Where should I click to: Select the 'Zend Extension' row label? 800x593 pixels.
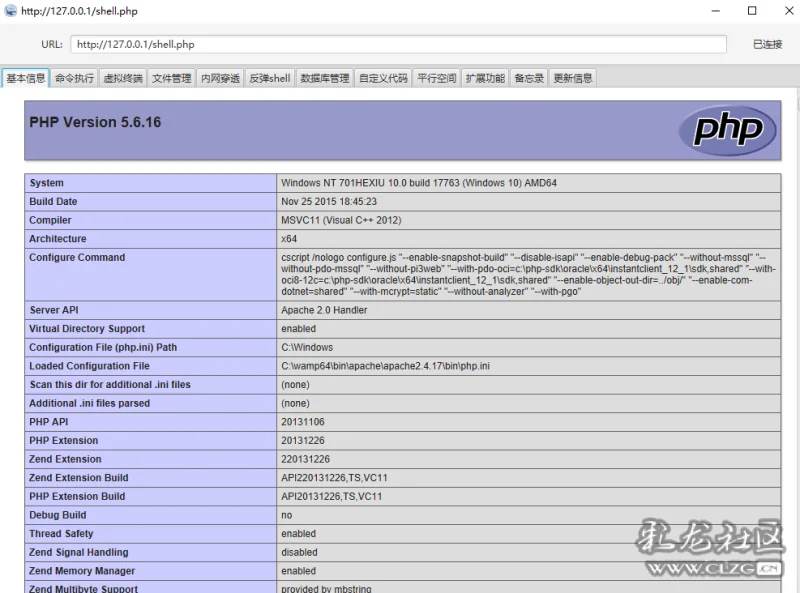point(65,459)
